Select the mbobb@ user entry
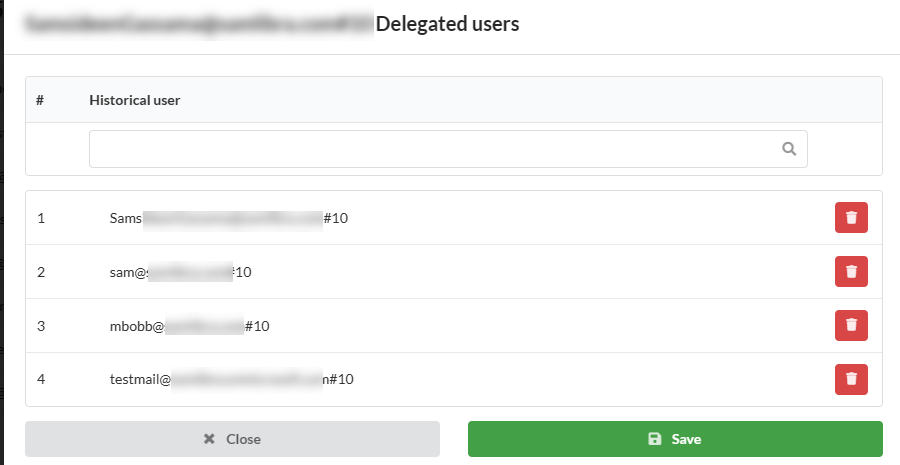This screenshot has height=465, width=900. tap(189, 326)
